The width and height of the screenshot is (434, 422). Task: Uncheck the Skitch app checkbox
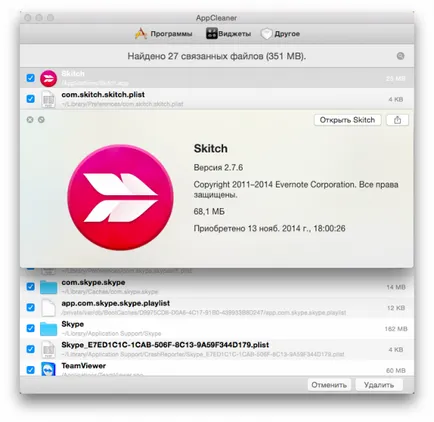coord(31,78)
